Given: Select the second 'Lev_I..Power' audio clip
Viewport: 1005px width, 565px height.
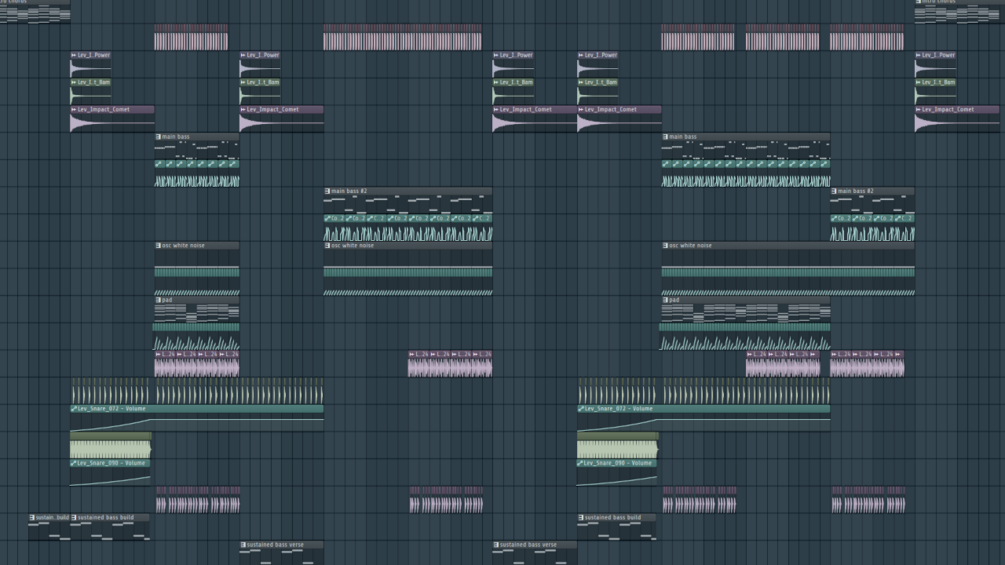Looking at the screenshot, I should 260,65.
